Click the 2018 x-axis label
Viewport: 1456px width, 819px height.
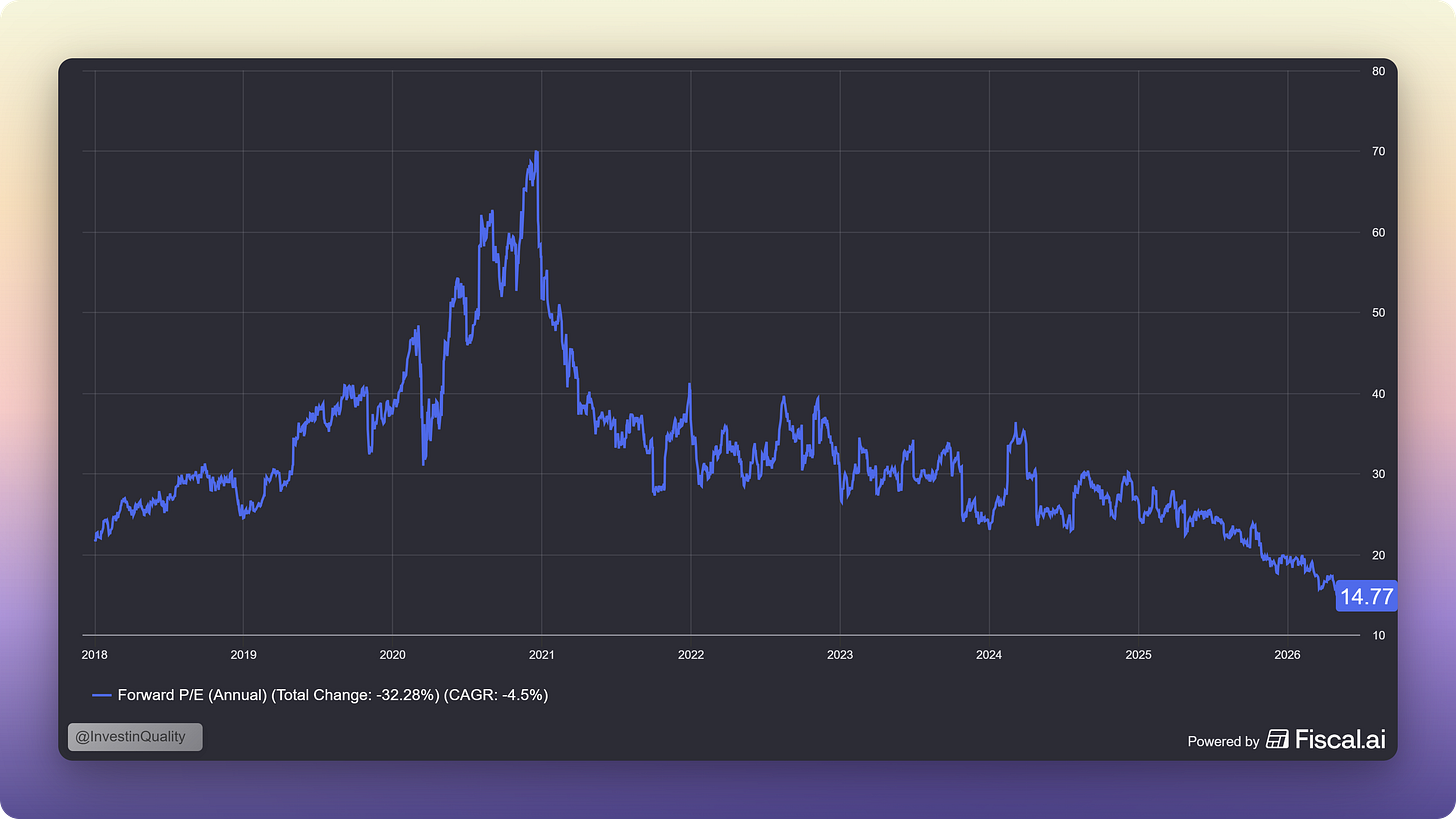pyautogui.click(x=95, y=655)
